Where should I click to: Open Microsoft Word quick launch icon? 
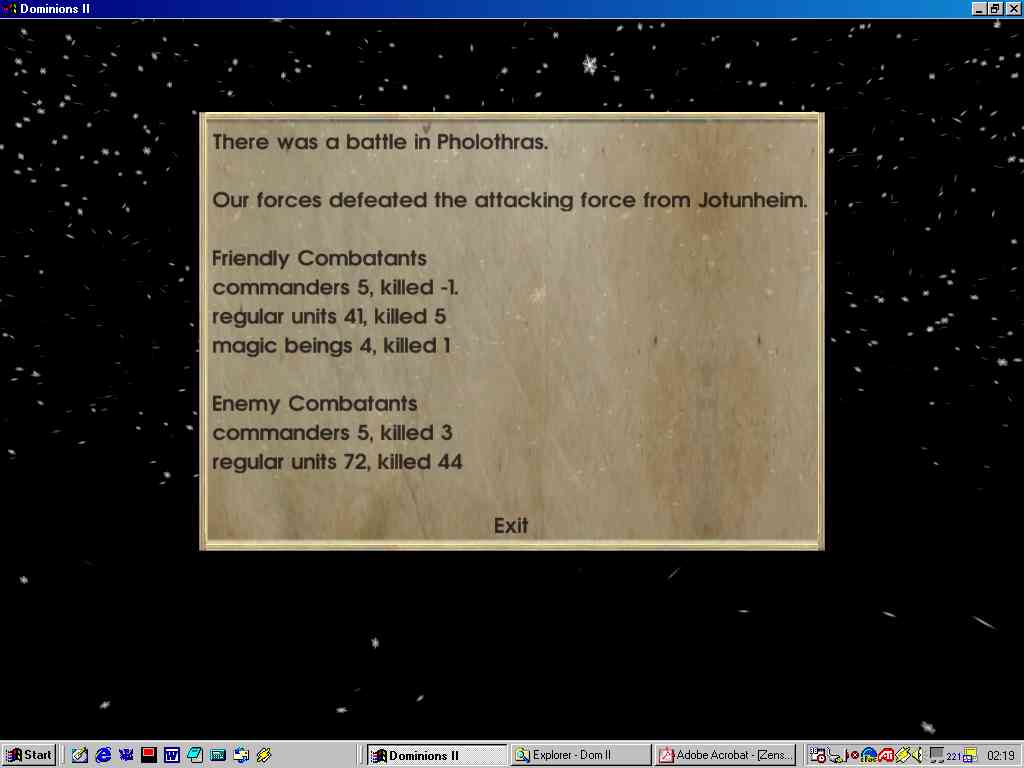(x=172, y=755)
